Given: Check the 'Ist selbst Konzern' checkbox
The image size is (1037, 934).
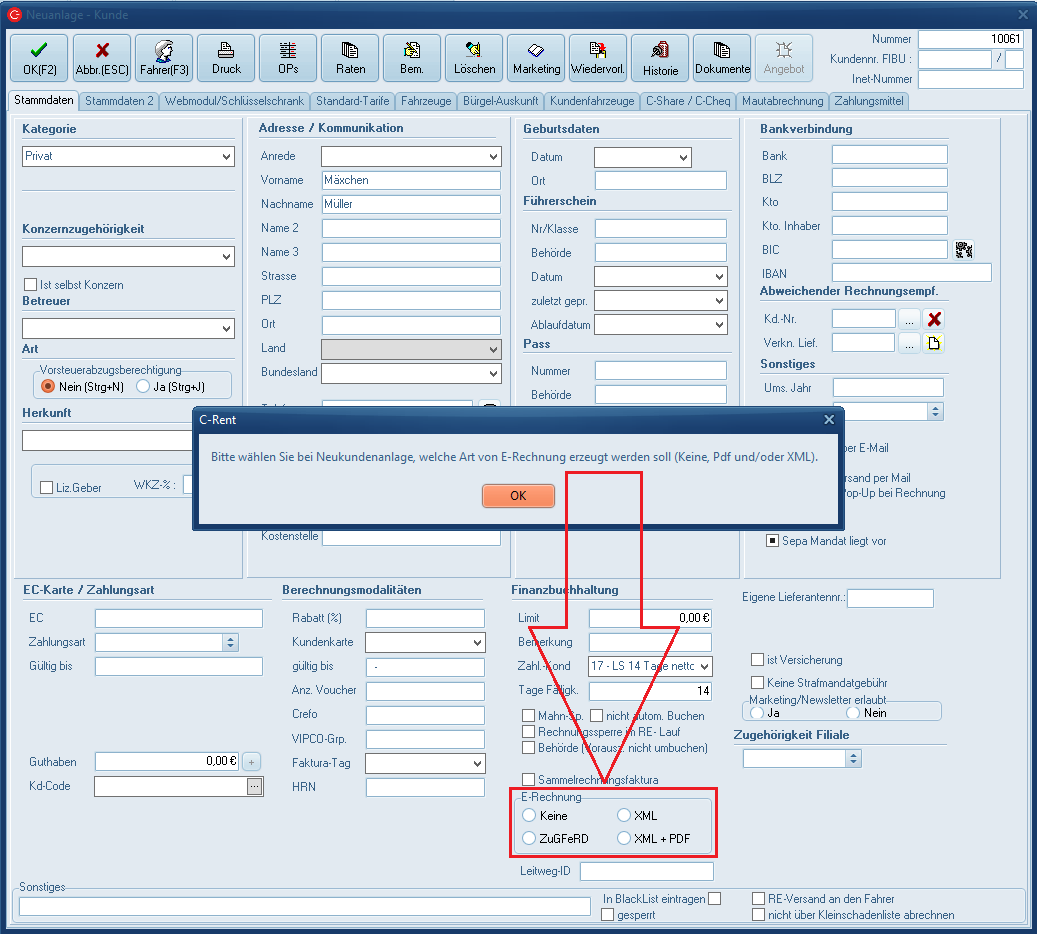Looking at the screenshot, I should [x=31, y=285].
